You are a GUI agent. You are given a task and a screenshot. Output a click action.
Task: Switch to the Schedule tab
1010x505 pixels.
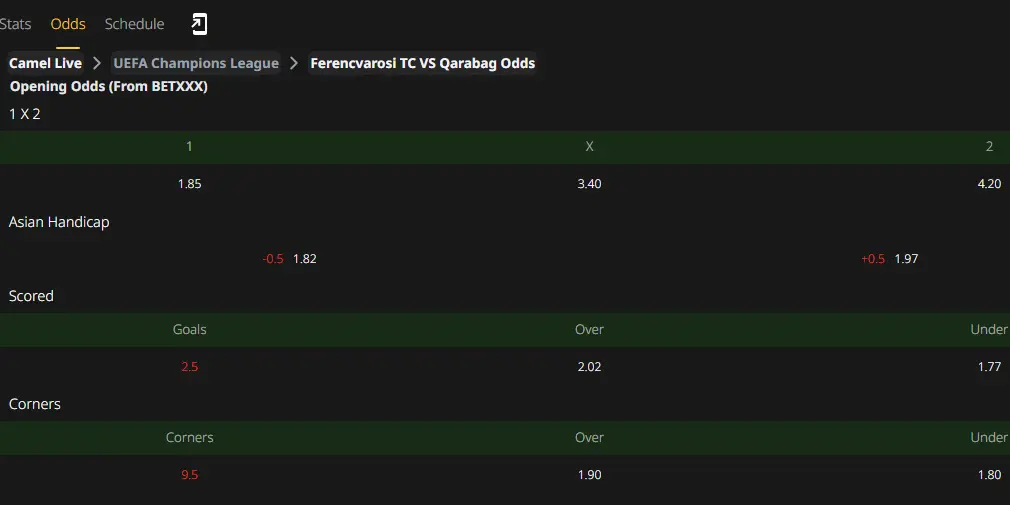click(x=135, y=24)
